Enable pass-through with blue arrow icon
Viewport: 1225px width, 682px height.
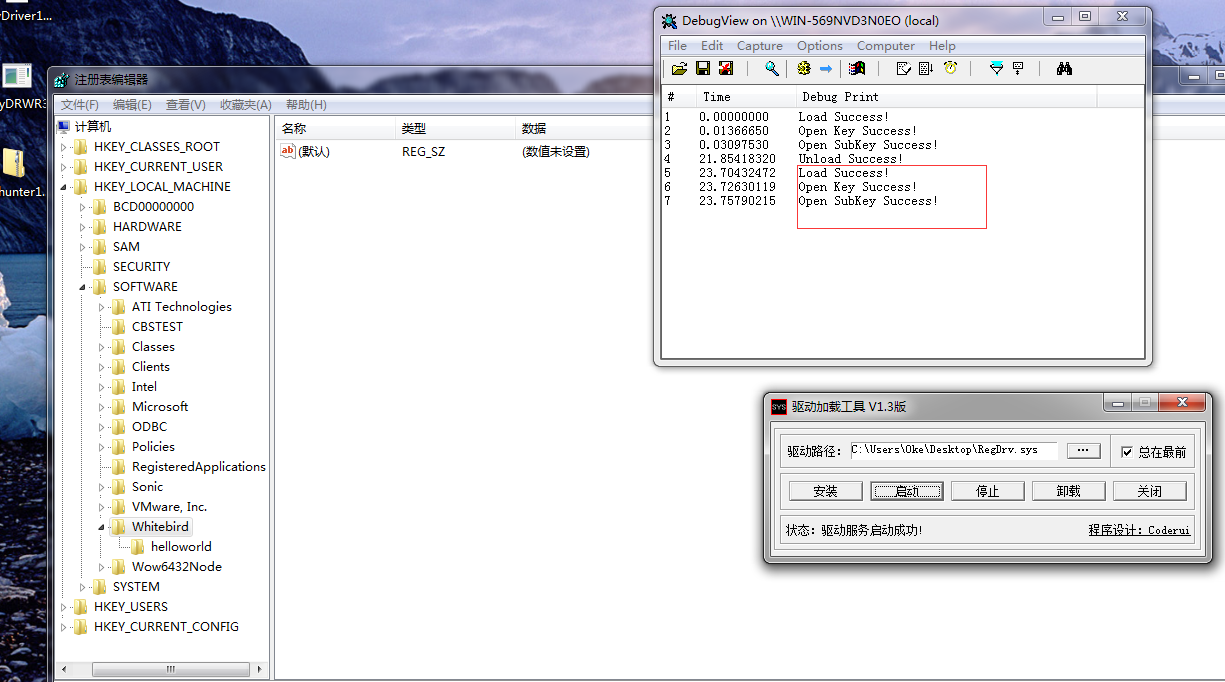[x=826, y=68]
